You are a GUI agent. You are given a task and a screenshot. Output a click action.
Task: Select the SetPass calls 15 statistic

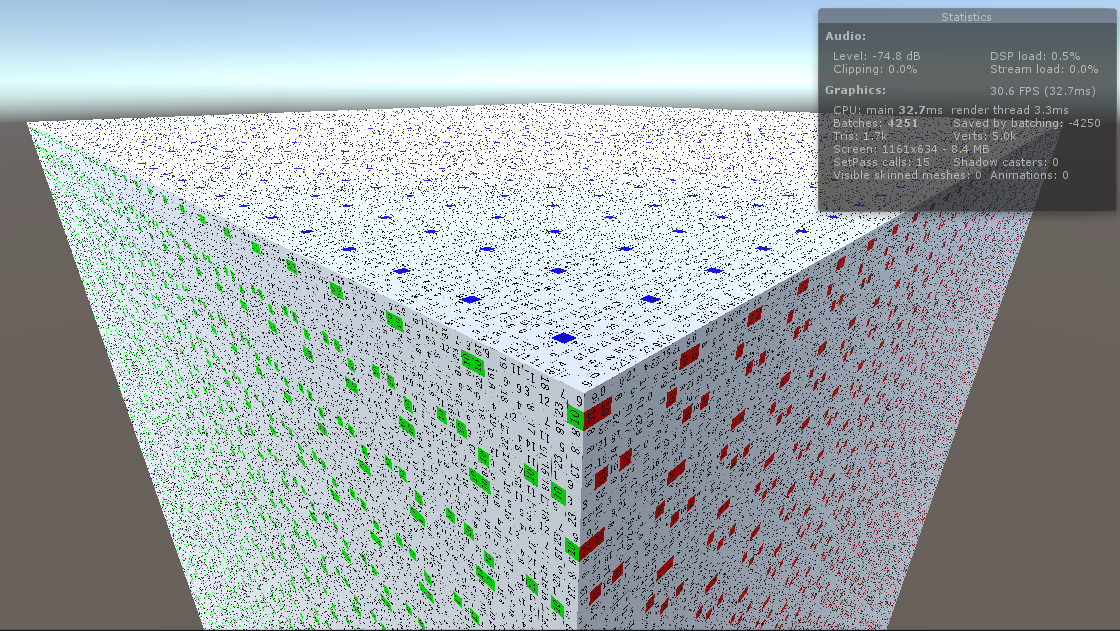[881, 162]
